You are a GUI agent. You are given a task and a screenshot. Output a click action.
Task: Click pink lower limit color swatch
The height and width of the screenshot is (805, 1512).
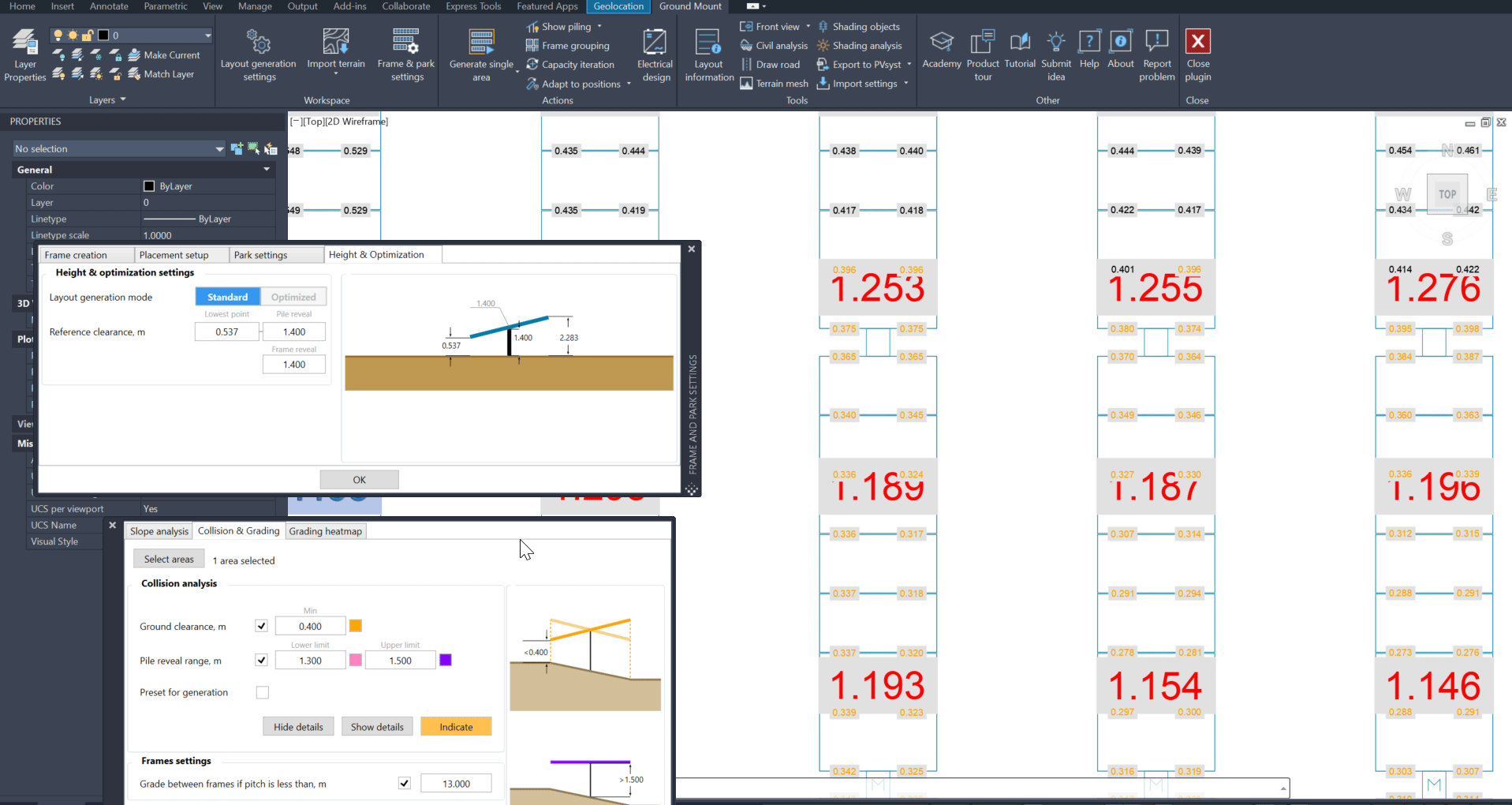pyautogui.click(x=356, y=661)
